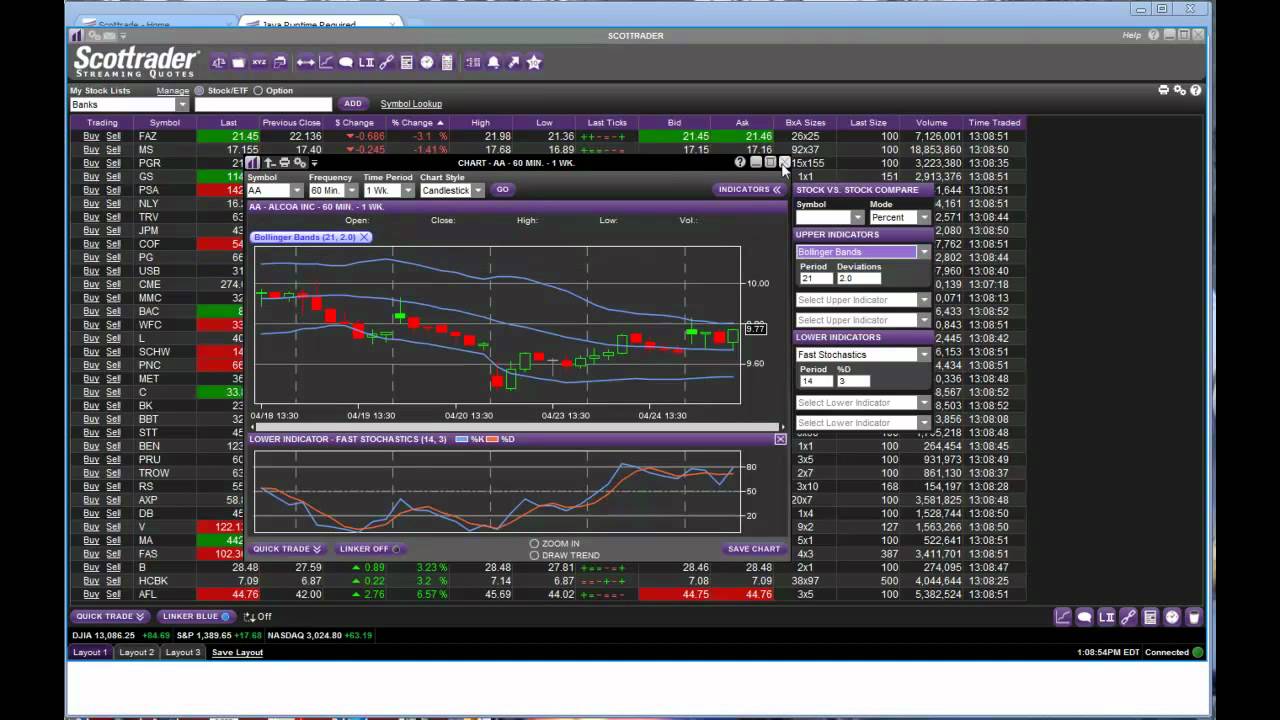Image resolution: width=1280 pixels, height=720 pixels.
Task: Open the Frequency 60 Min. dropdown
Action: 351,190
